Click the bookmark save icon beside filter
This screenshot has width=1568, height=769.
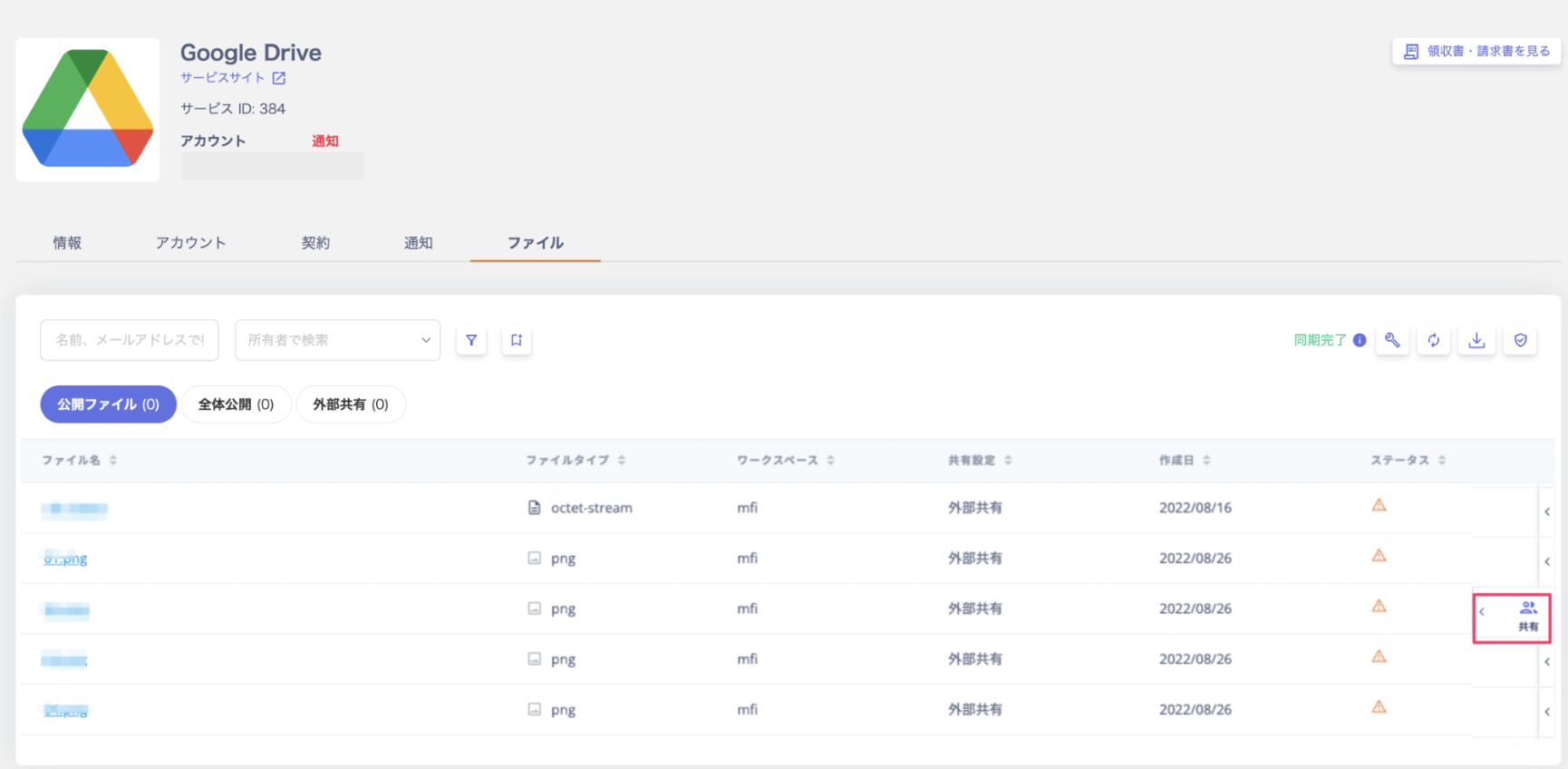click(x=517, y=341)
